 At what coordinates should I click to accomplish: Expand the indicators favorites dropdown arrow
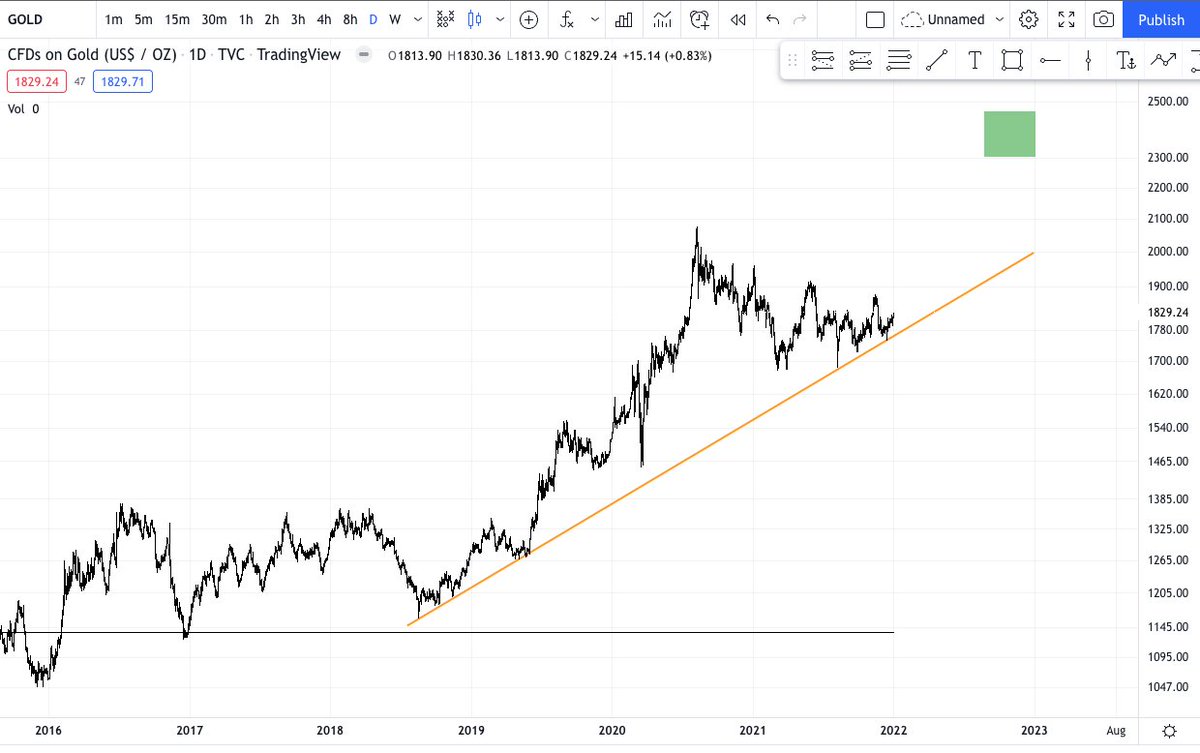tap(596, 19)
